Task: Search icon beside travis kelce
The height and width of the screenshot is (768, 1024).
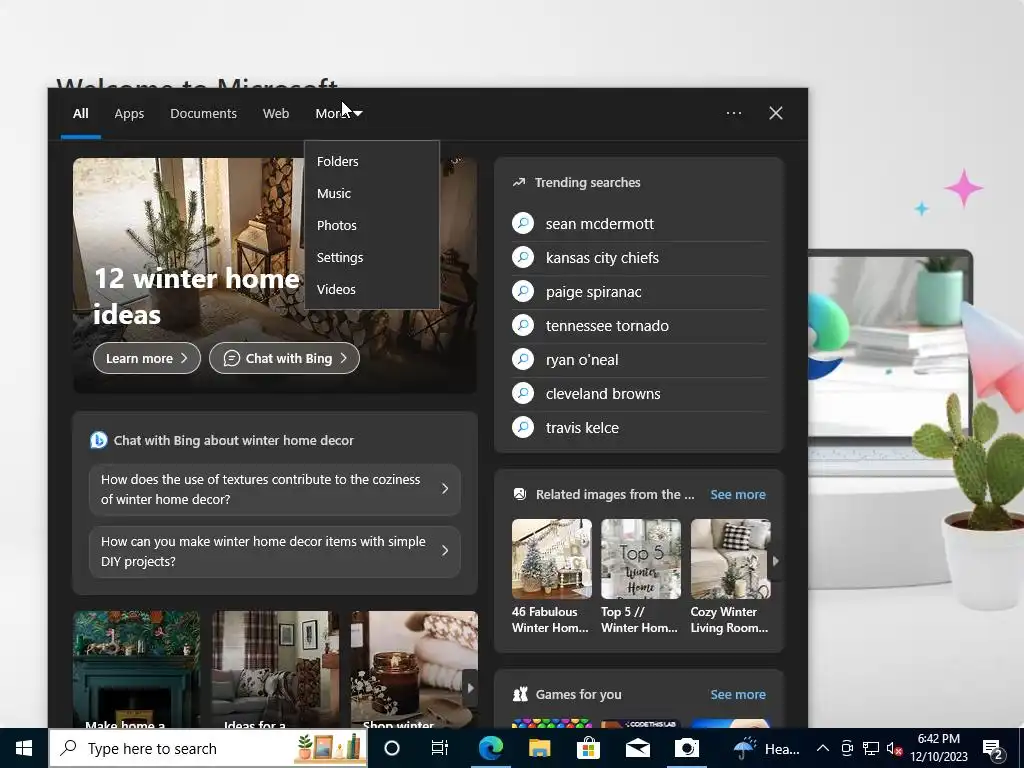Action: pos(523,427)
